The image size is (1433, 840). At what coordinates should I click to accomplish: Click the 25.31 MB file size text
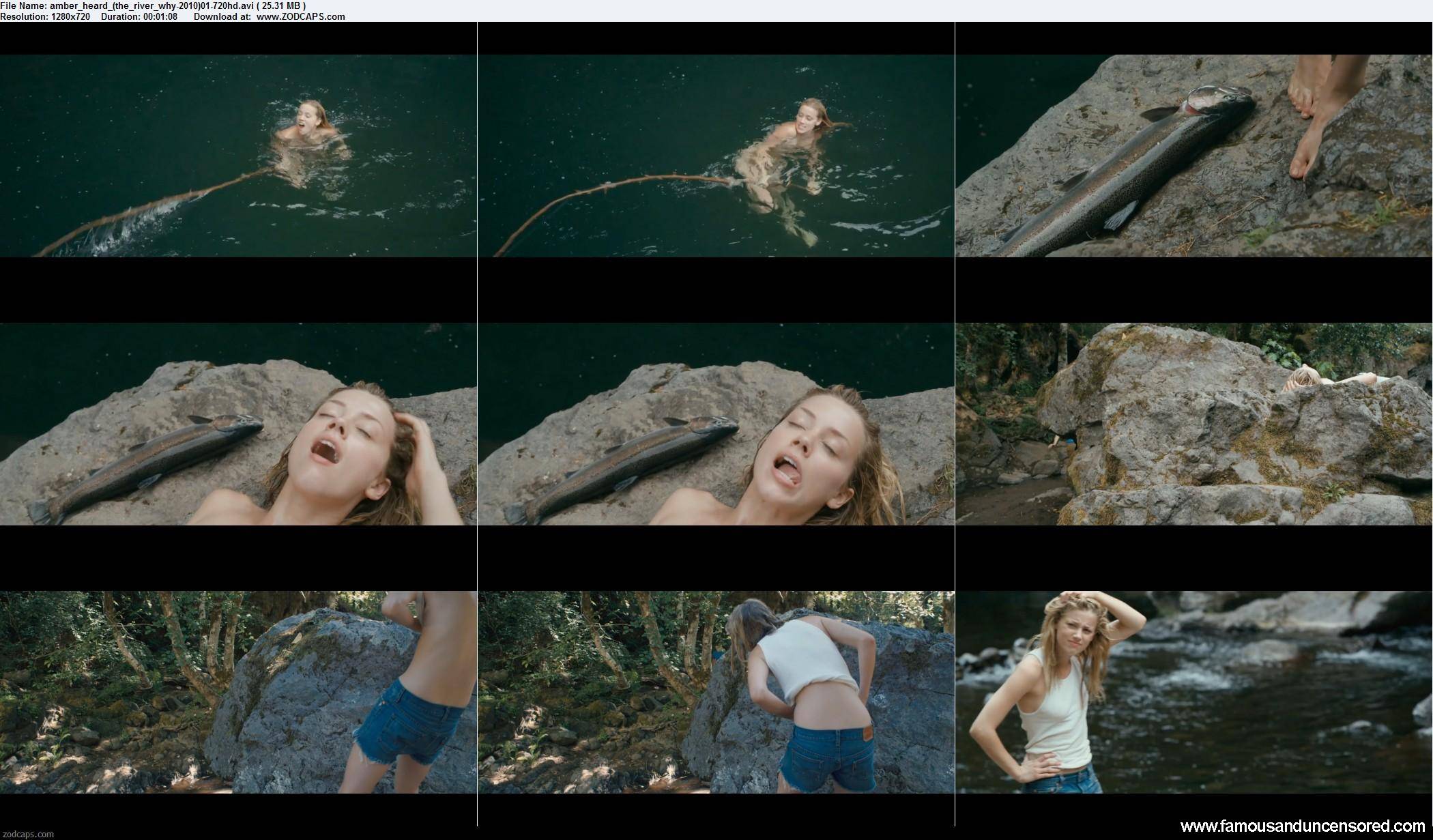pos(281,5)
